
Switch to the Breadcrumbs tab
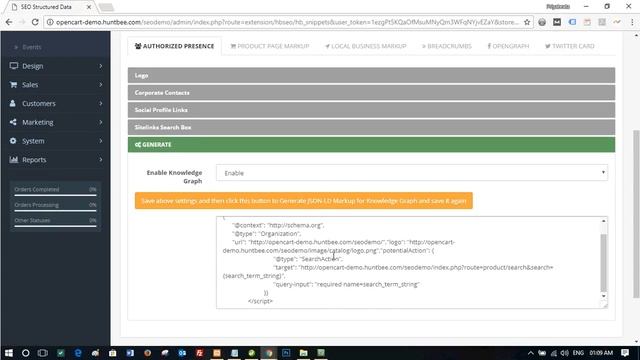(447, 46)
